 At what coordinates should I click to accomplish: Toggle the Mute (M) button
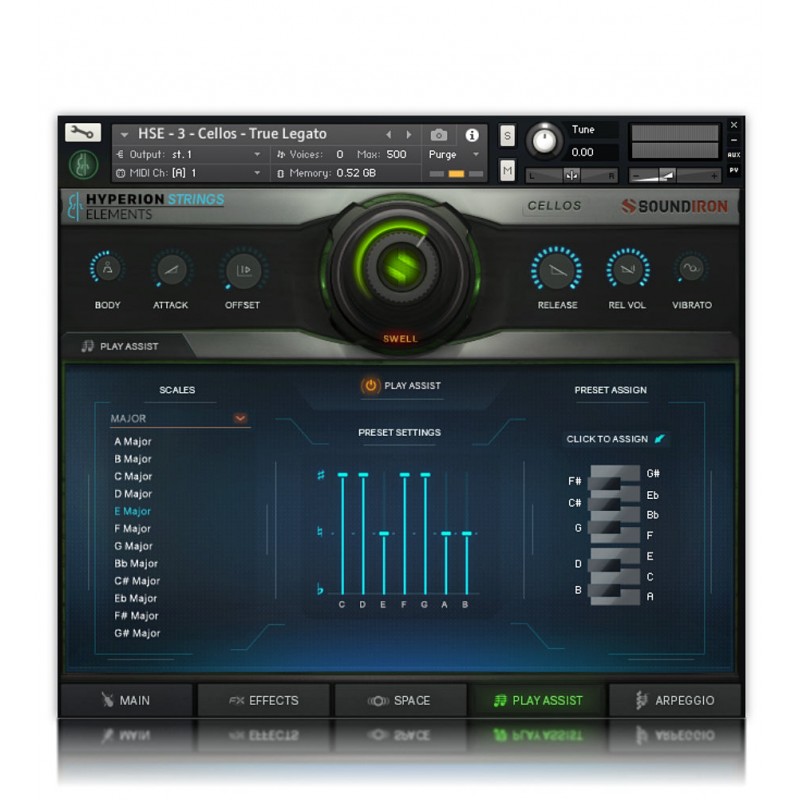(507, 171)
